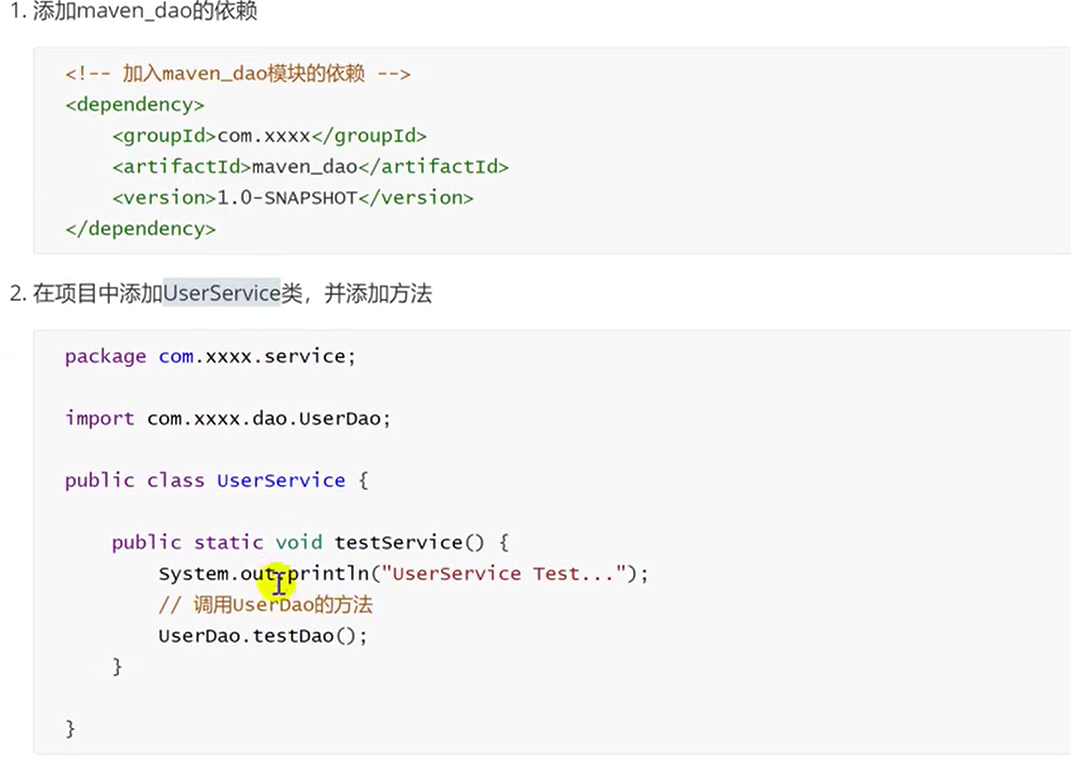
Task: Click the comment '// 调用UserDao的方法'
Action: tap(266, 604)
